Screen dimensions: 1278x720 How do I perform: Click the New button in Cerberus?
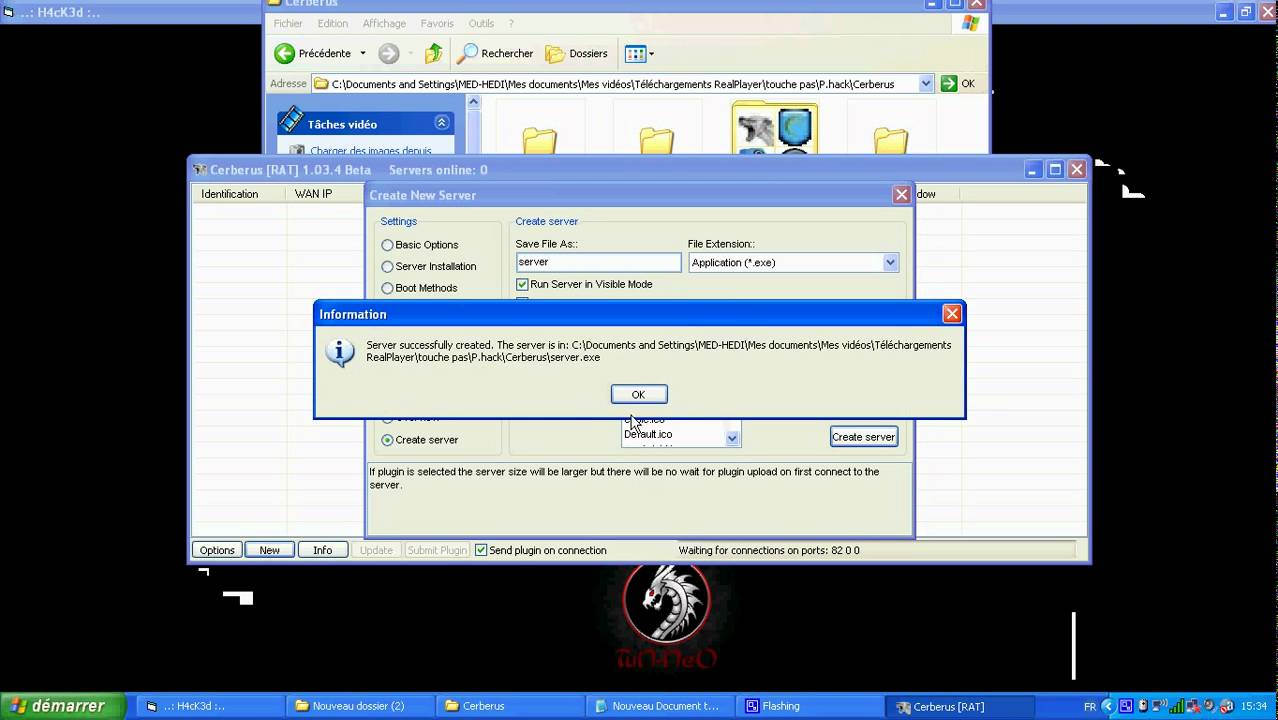(x=270, y=550)
